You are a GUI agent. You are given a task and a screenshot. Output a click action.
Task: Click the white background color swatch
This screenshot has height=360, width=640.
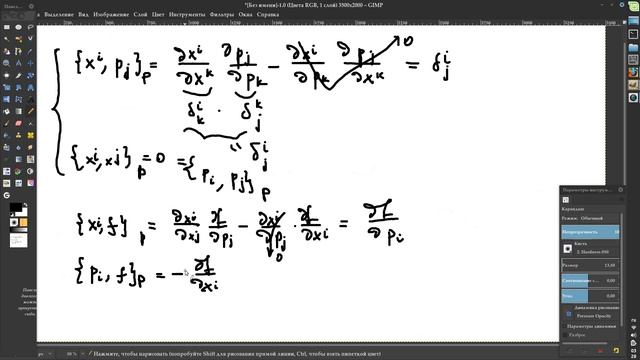tap(23, 213)
